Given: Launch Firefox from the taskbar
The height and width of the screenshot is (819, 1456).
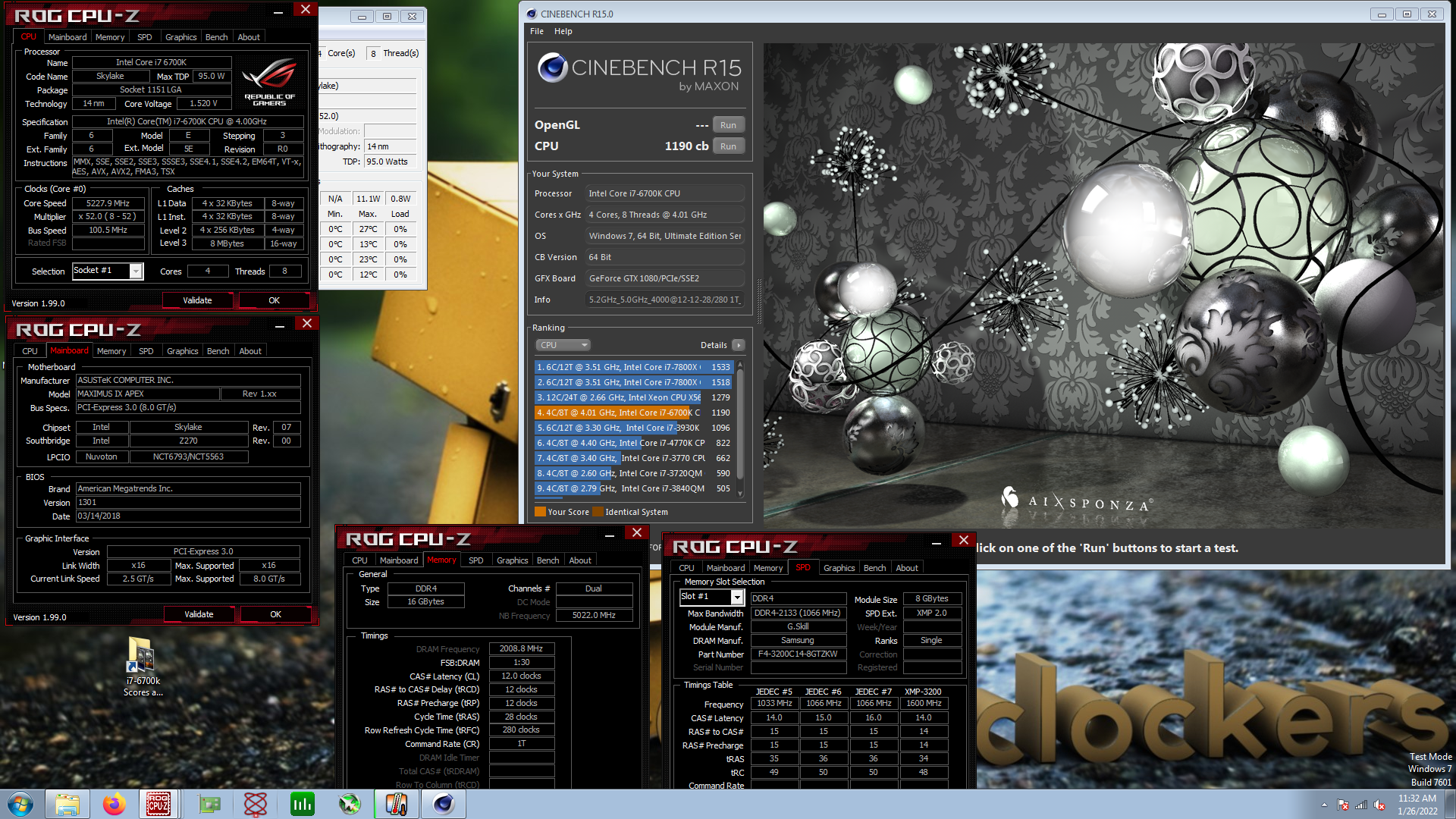Looking at the screenshot, I should pos(114,804).
